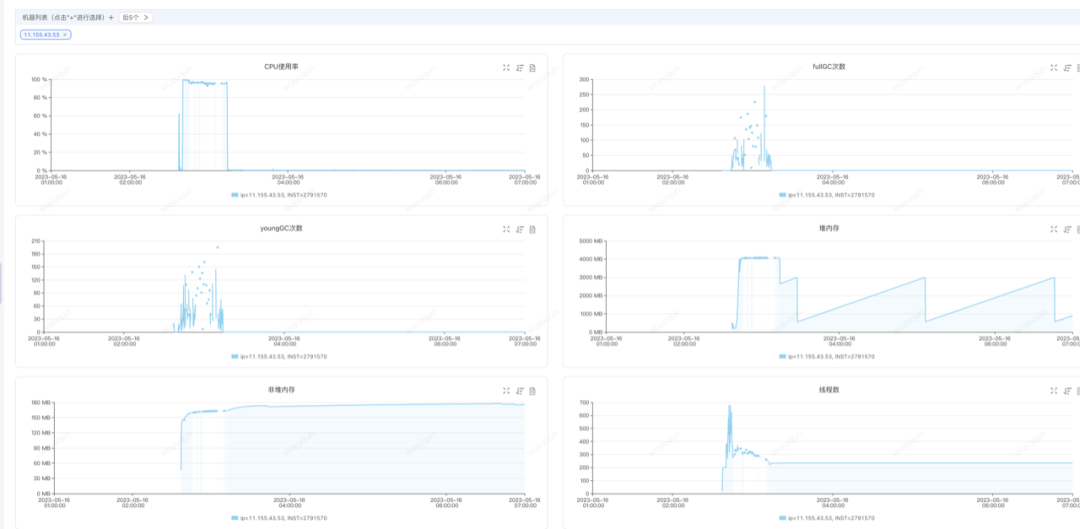Click the sort icon on 线程数 chart
1080x529 pixels.
[1068, 391]
